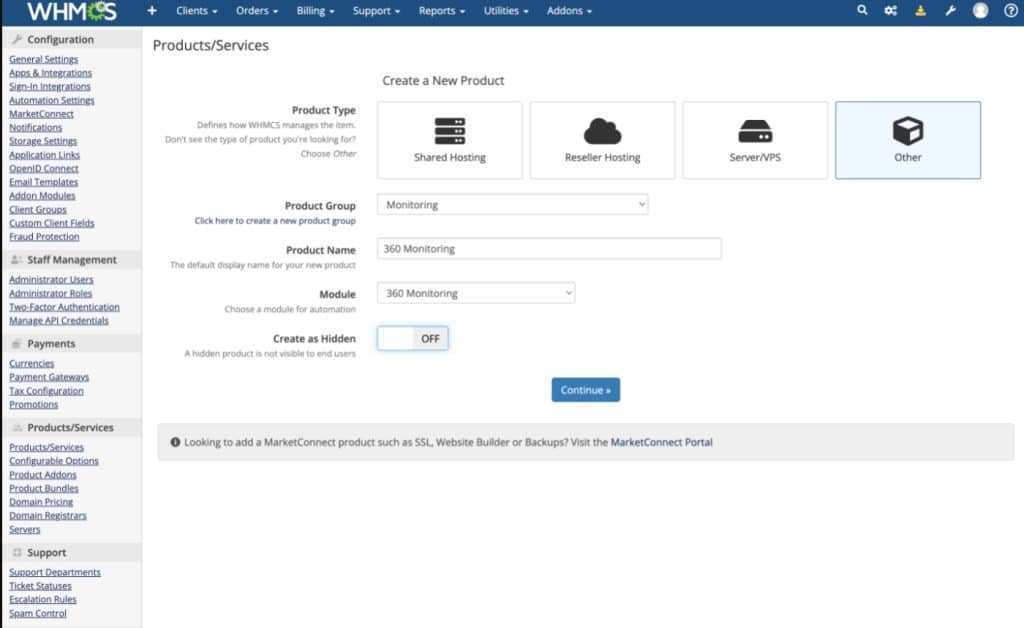Click the help question mark icon
The height and width of the screenshot is (628, 1024).
coord(1010,10)
